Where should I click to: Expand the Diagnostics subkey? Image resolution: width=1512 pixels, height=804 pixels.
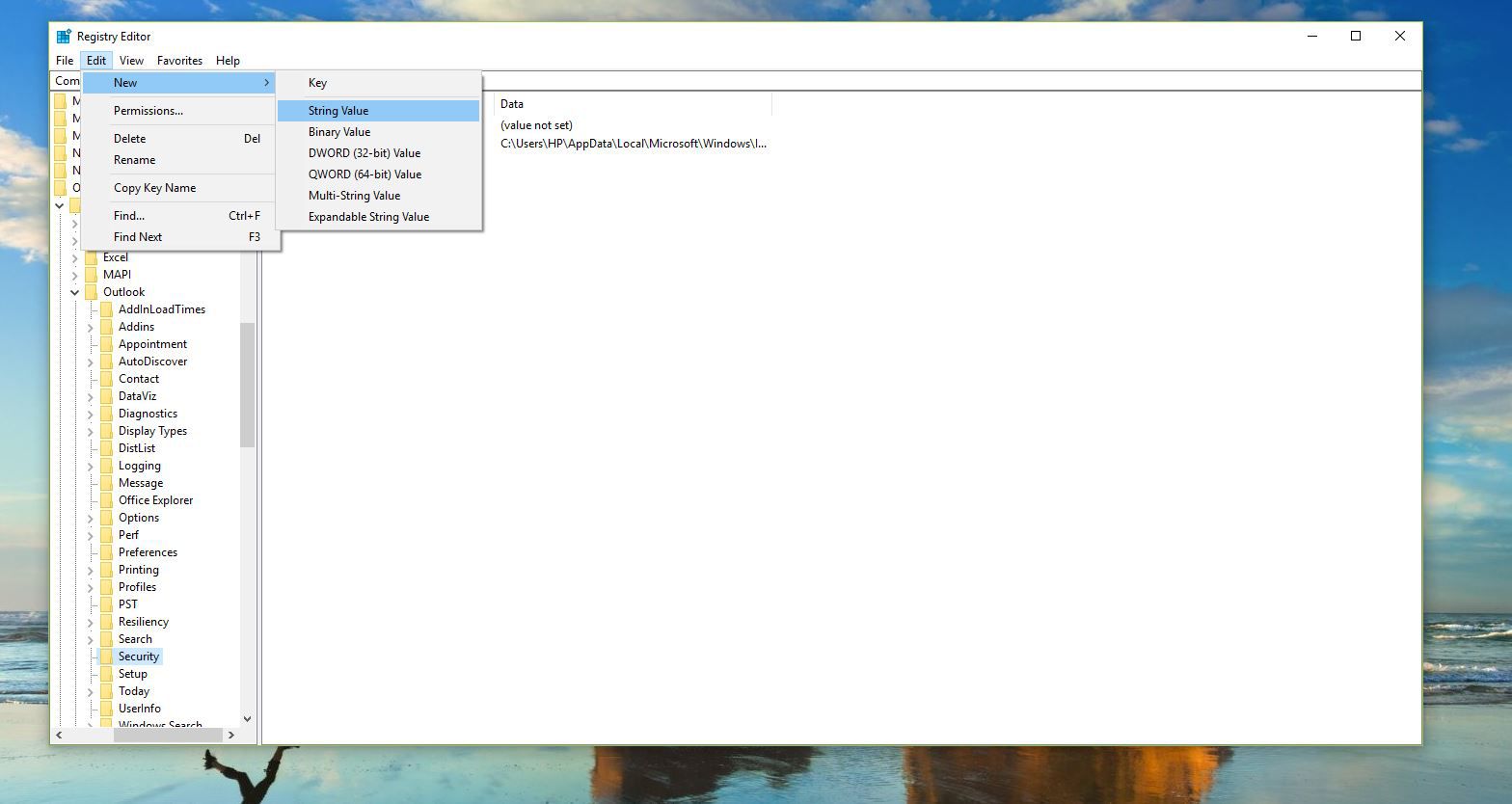(x=90, y=414)
